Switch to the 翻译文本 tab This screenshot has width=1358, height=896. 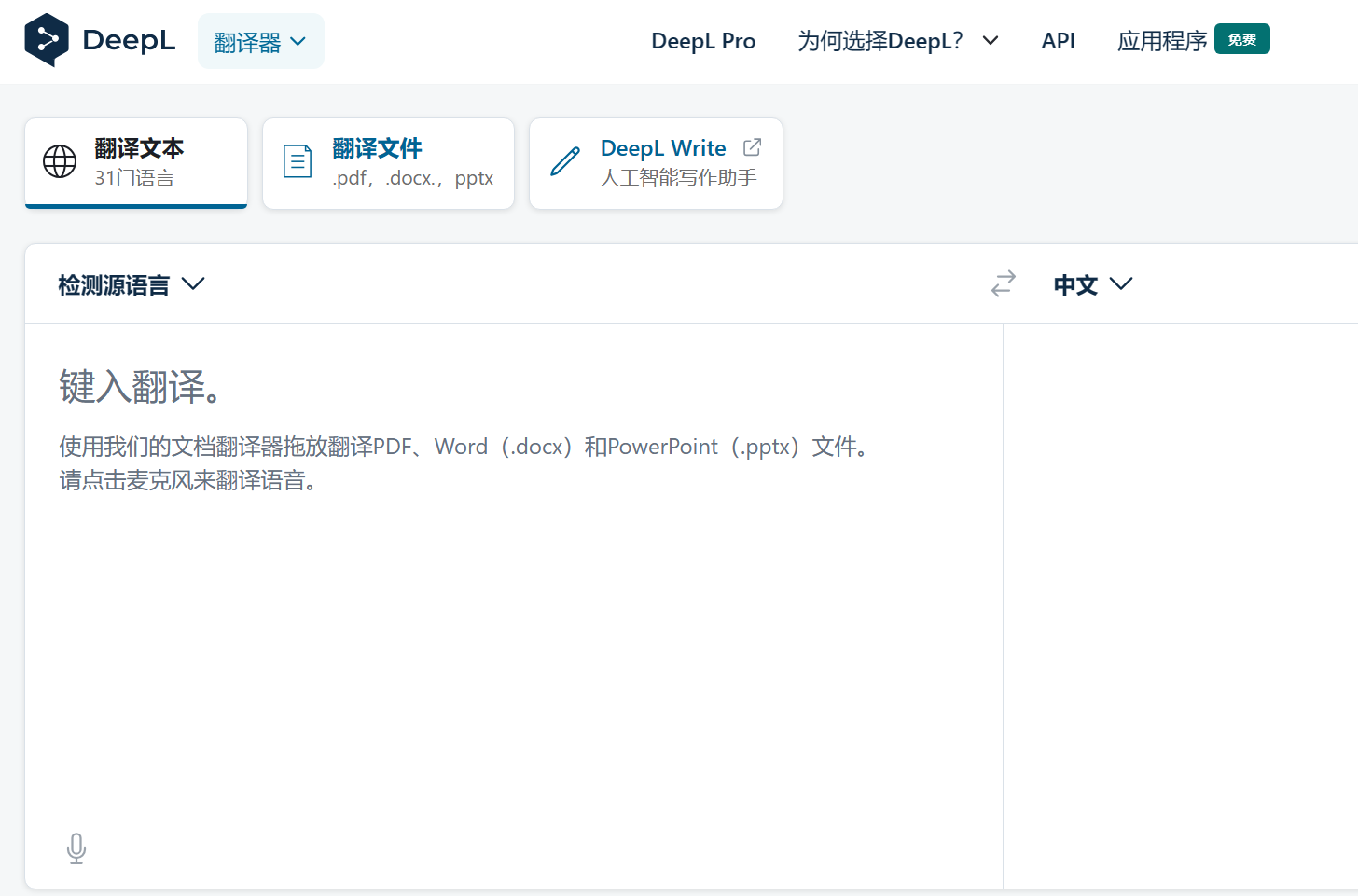pyautogui.click(x=136, y=163)
